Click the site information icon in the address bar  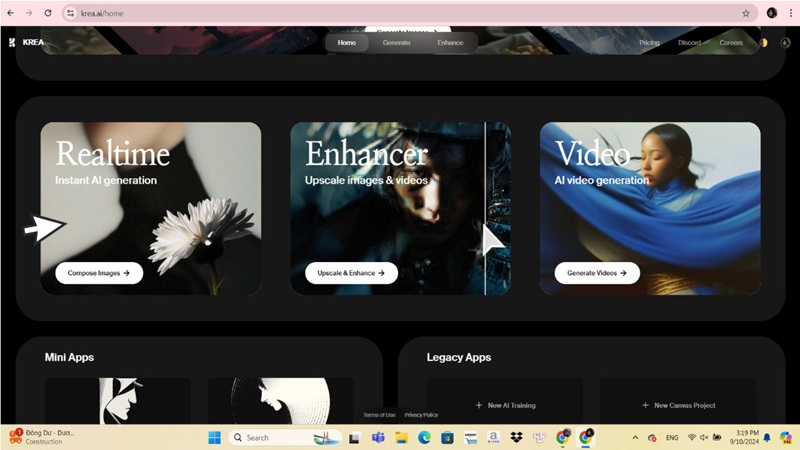(x=70, y=13)
